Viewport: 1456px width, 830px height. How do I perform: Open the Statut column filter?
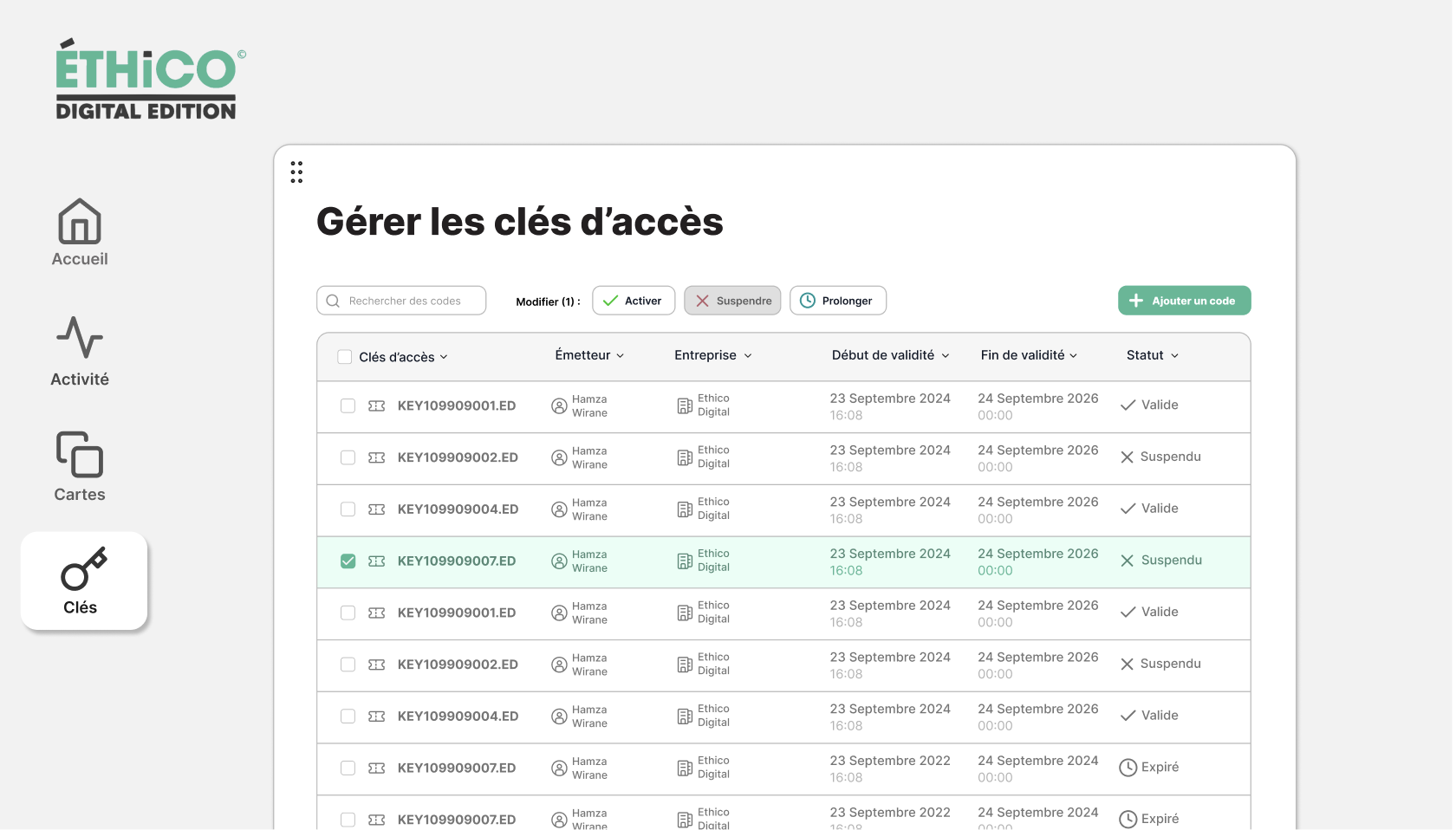[x=1176, y=355]
